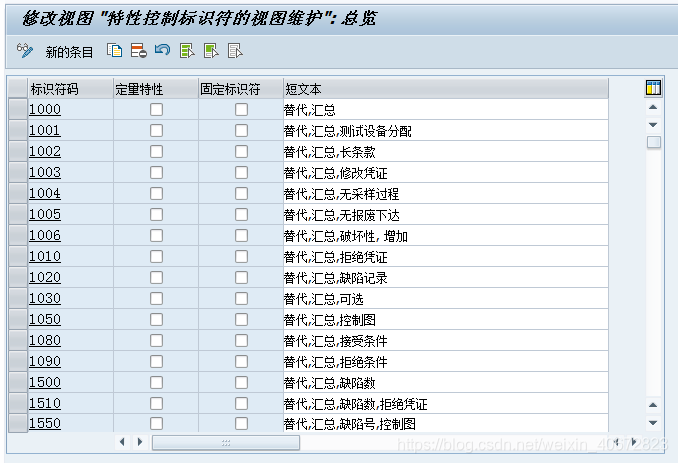Toggle 定量特性 checkbox for row 1050
Viewport: 678px width, 463px height.
tap(157, 319)
